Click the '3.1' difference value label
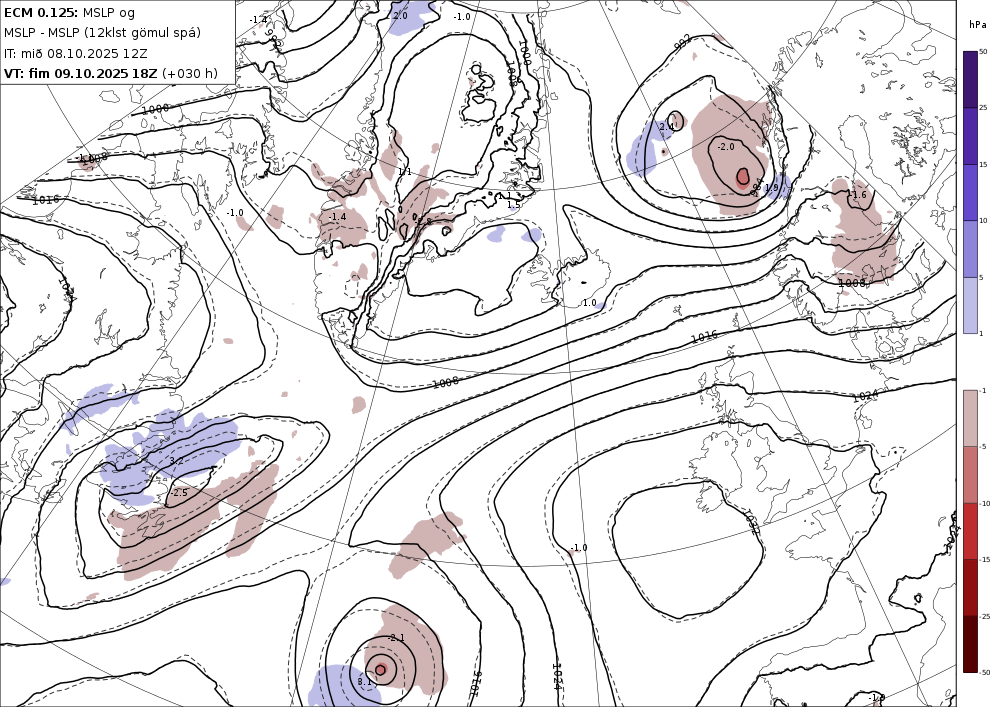Viewport: 1000px width, 707px height. (x=364, y=681)
